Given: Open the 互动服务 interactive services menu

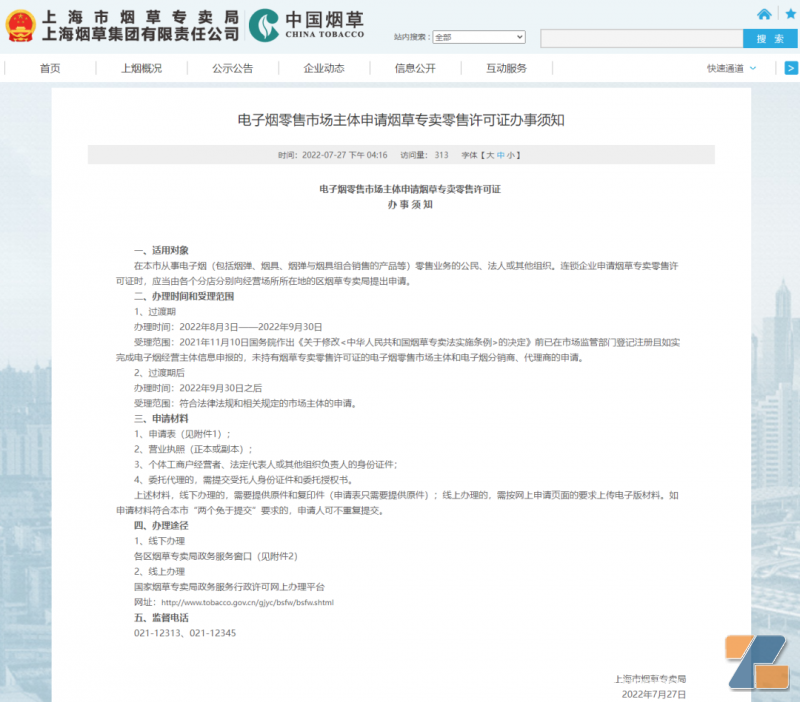Looking at the screenshot, I should coord(507,68).
